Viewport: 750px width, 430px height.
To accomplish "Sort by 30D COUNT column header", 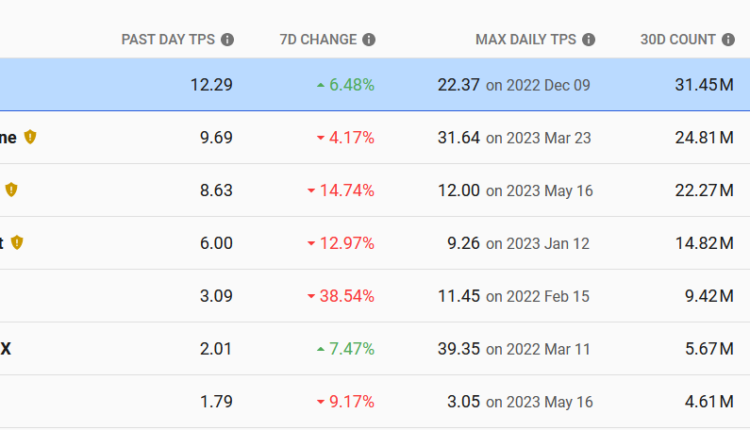I will coord(678,40).
